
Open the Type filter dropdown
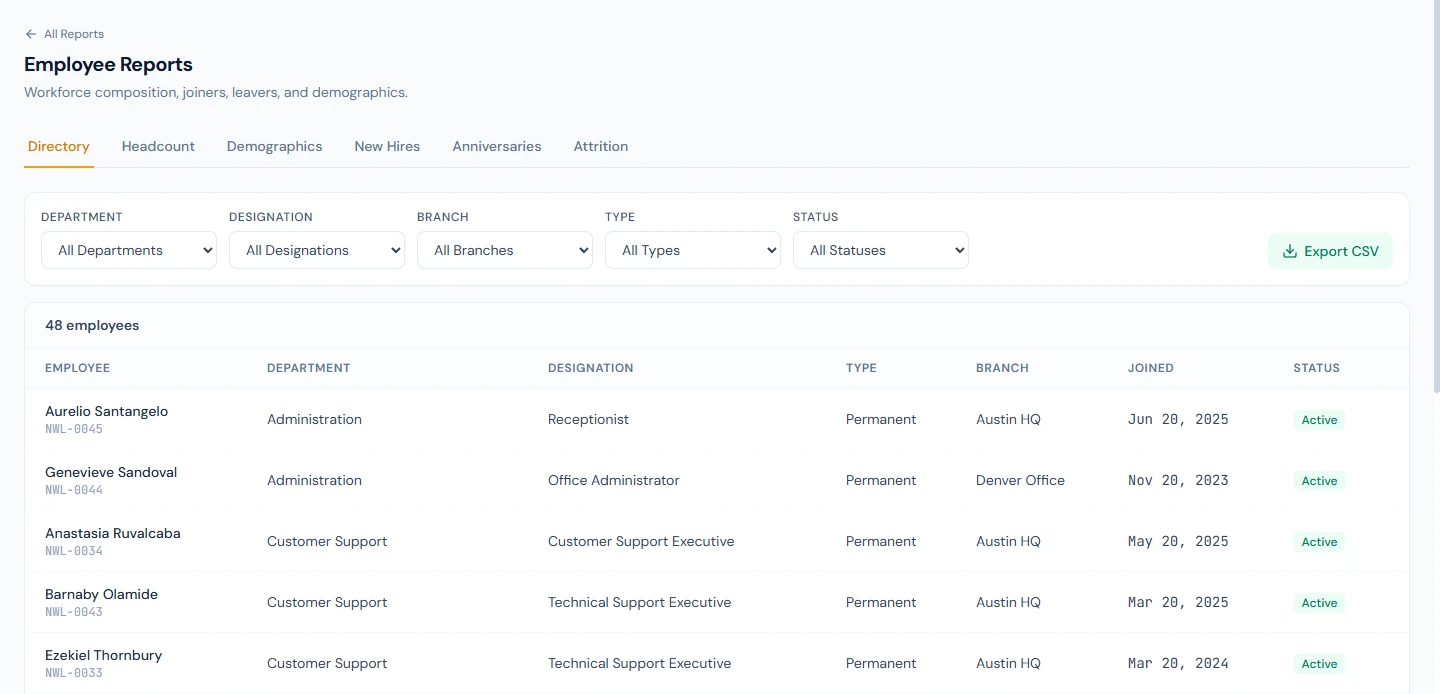(693, 250)
